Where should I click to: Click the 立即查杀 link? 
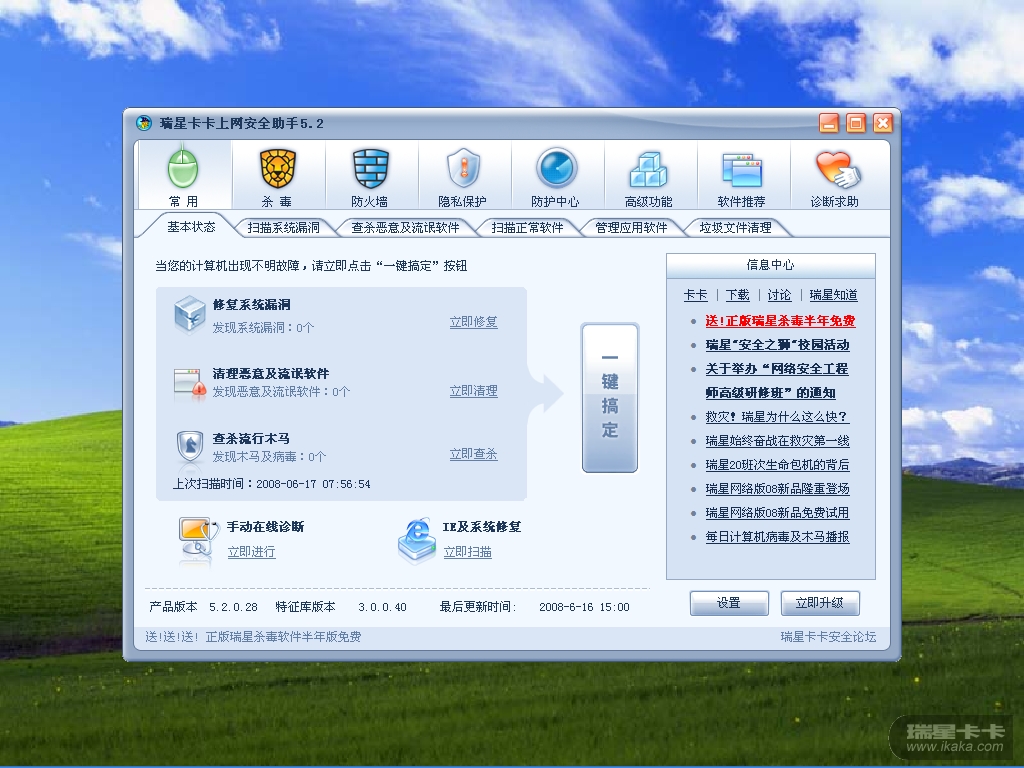pos(473,454)
